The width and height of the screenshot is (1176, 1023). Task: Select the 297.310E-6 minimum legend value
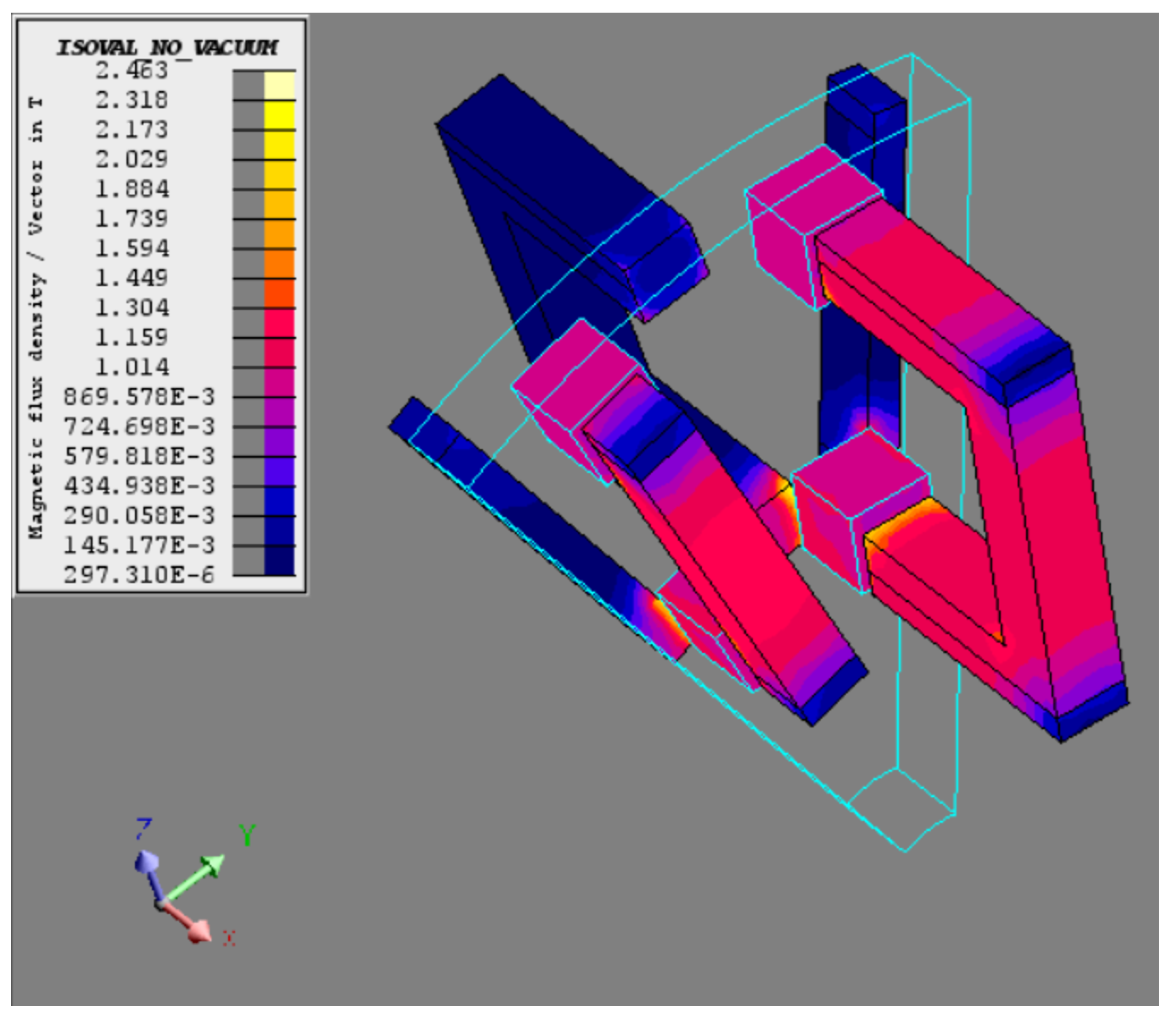click(139, 575)
